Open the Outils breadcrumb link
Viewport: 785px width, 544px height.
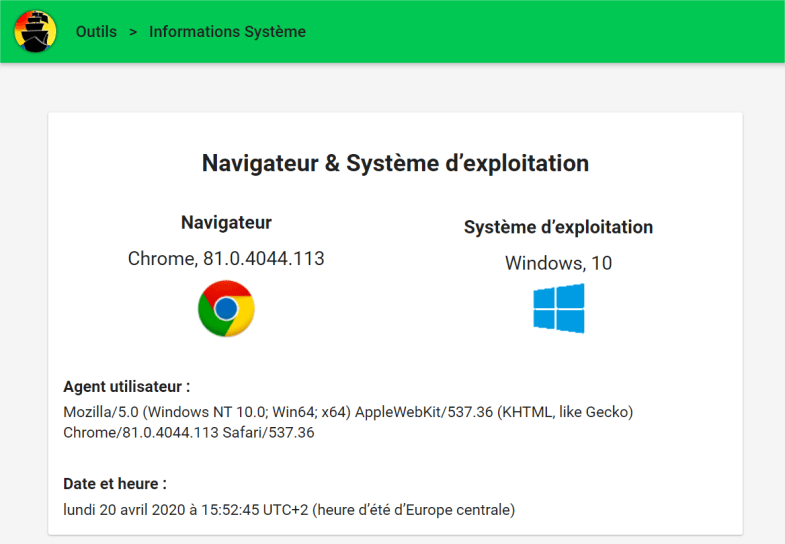[x=96, y=32]
